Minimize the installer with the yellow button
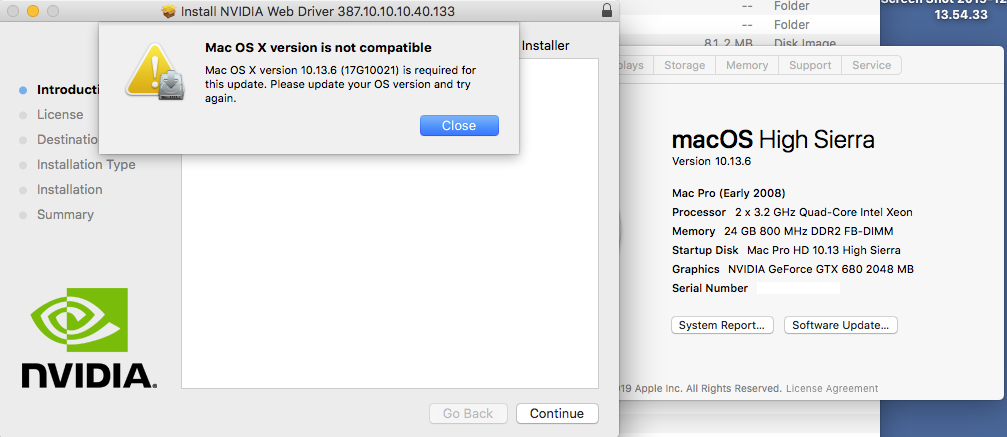1007x437 pixels. (32, 11)
